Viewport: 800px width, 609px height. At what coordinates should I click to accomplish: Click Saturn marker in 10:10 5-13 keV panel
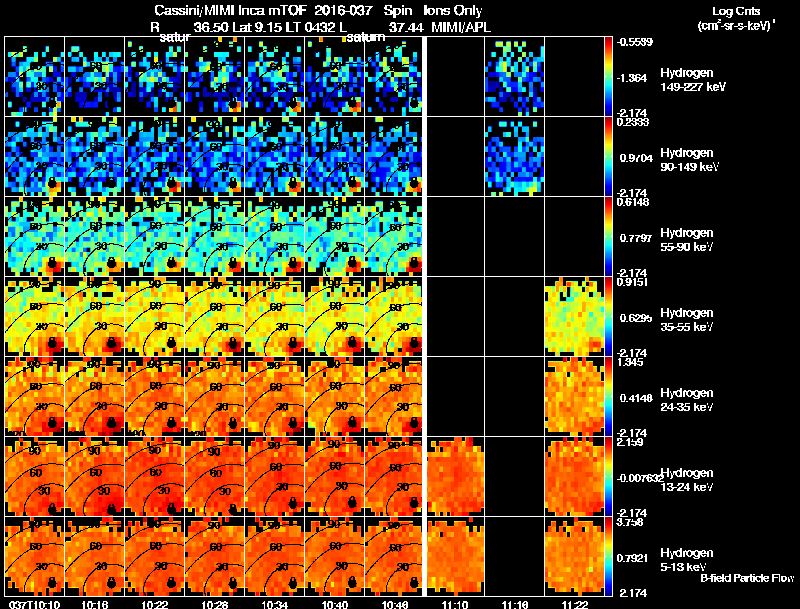[50, 581]
